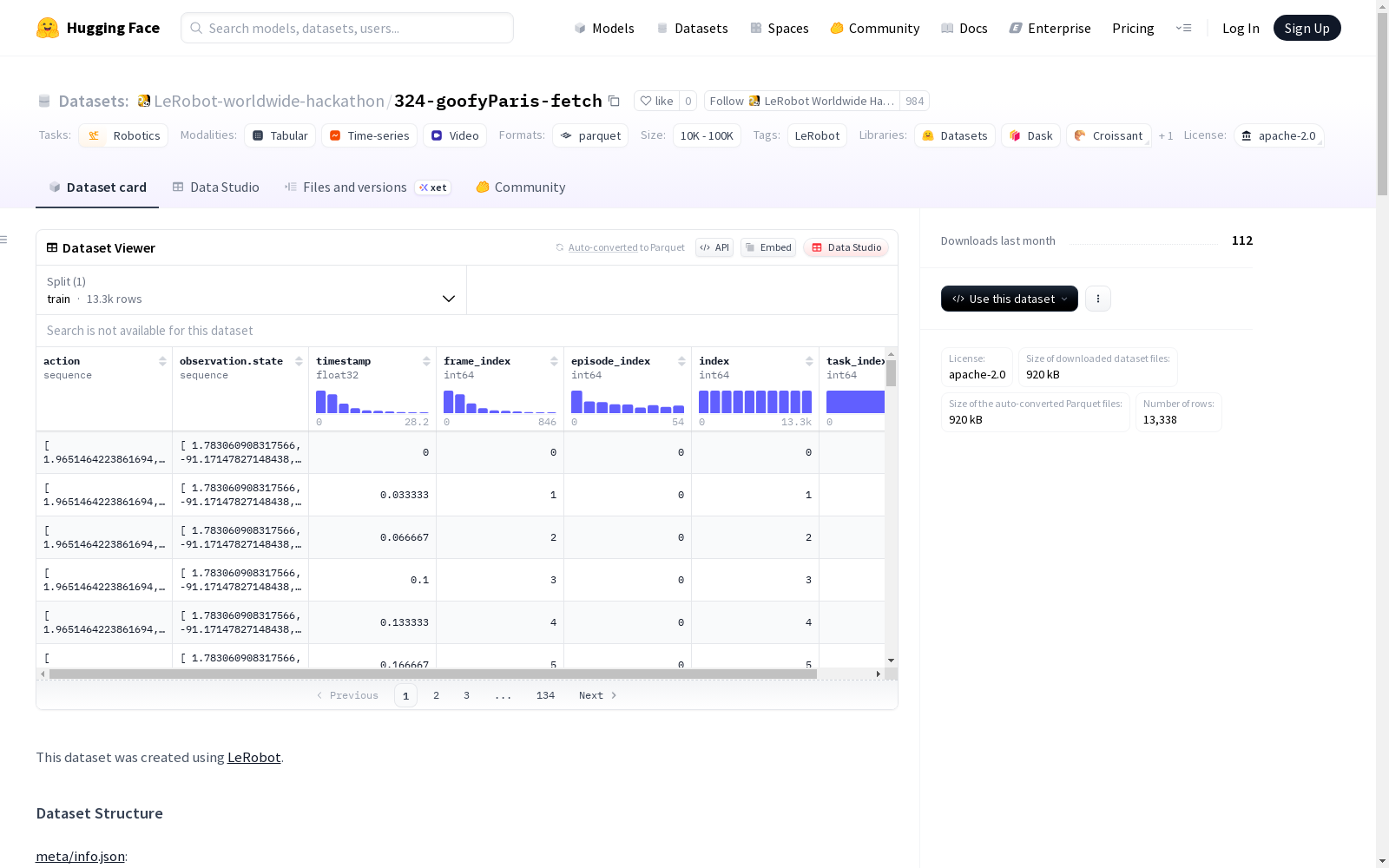The height and width of the screenshot is (868, 1389).
Task: Select the Croissant library tag
Action: point(1109,135)
